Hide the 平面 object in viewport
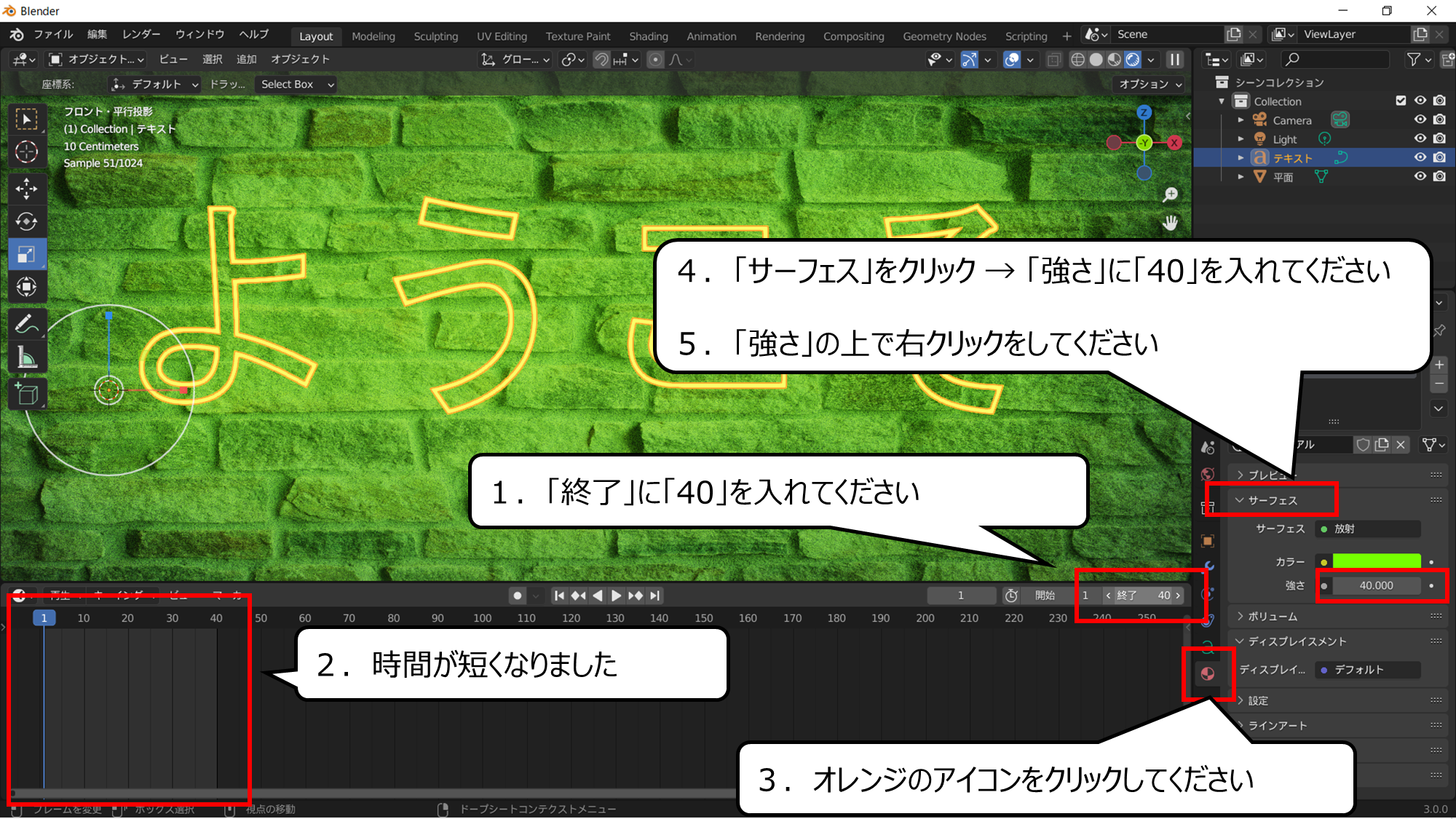The width and height of the screenshot is (1456, 819). click(1420, 176)
